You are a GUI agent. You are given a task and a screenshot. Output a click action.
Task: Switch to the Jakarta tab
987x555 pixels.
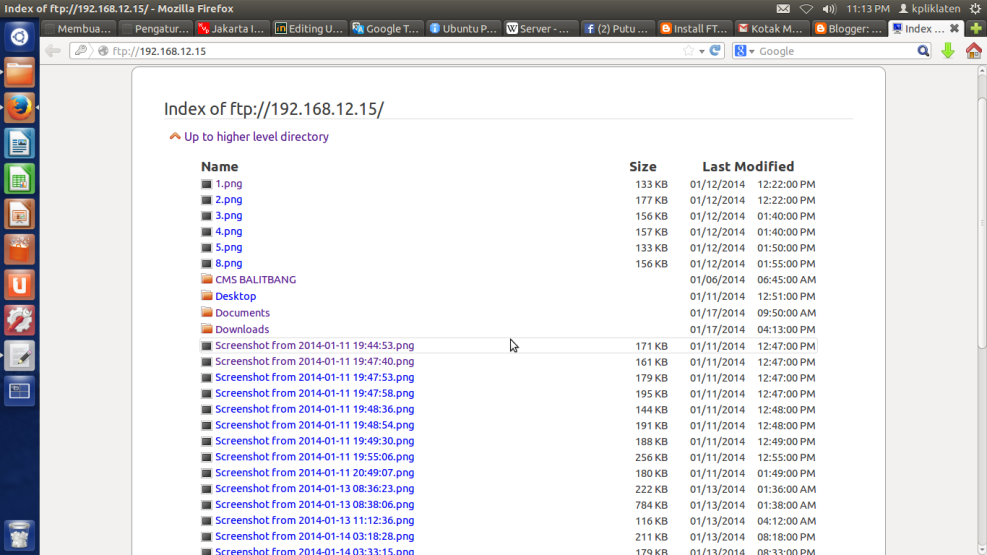232,29
